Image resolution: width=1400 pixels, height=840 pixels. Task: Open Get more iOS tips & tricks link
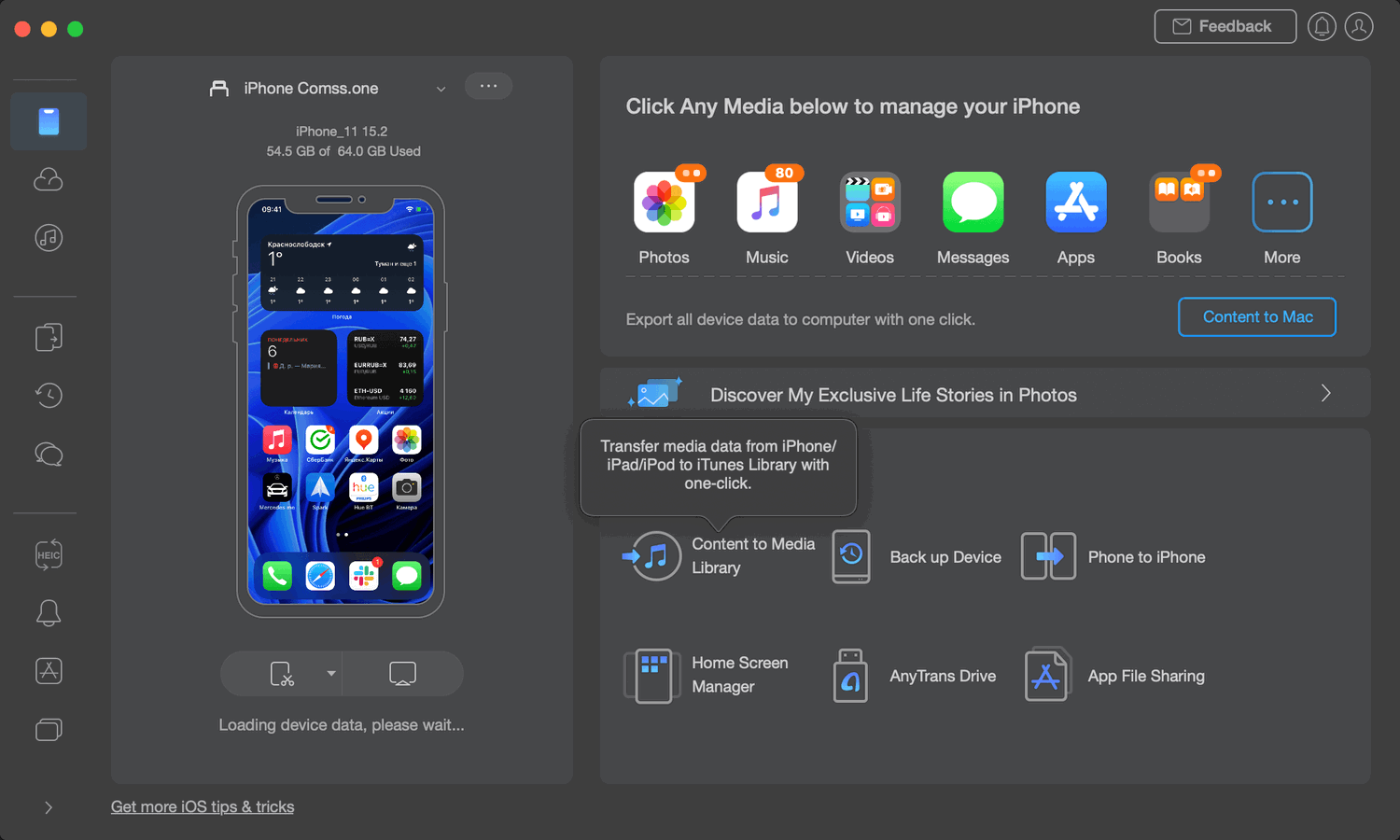point(203,807)
